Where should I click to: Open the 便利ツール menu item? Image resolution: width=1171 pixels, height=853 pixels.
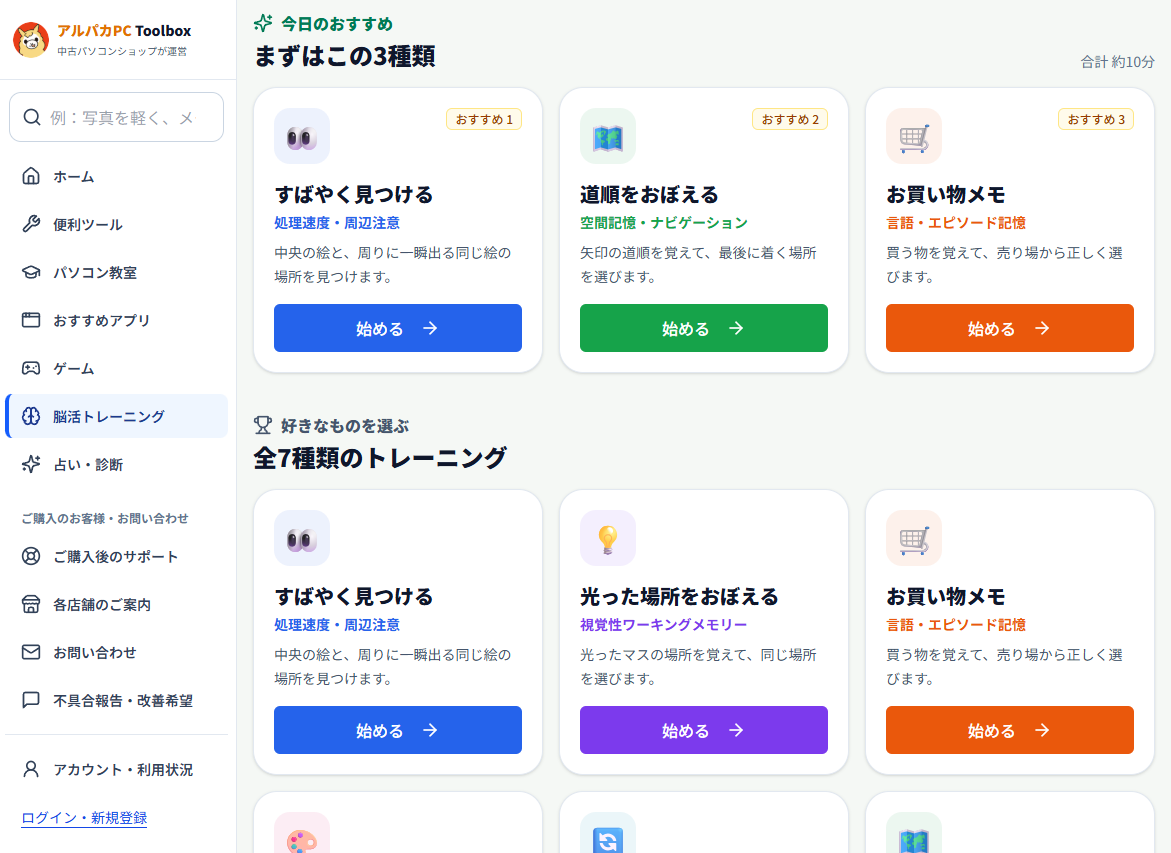pyautogui.click(x=117, y=224)
